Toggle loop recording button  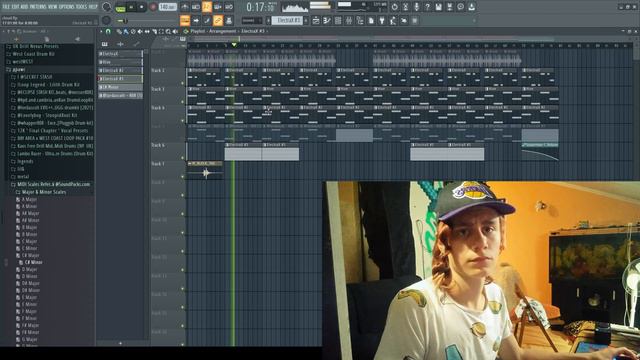coord(229,7)
